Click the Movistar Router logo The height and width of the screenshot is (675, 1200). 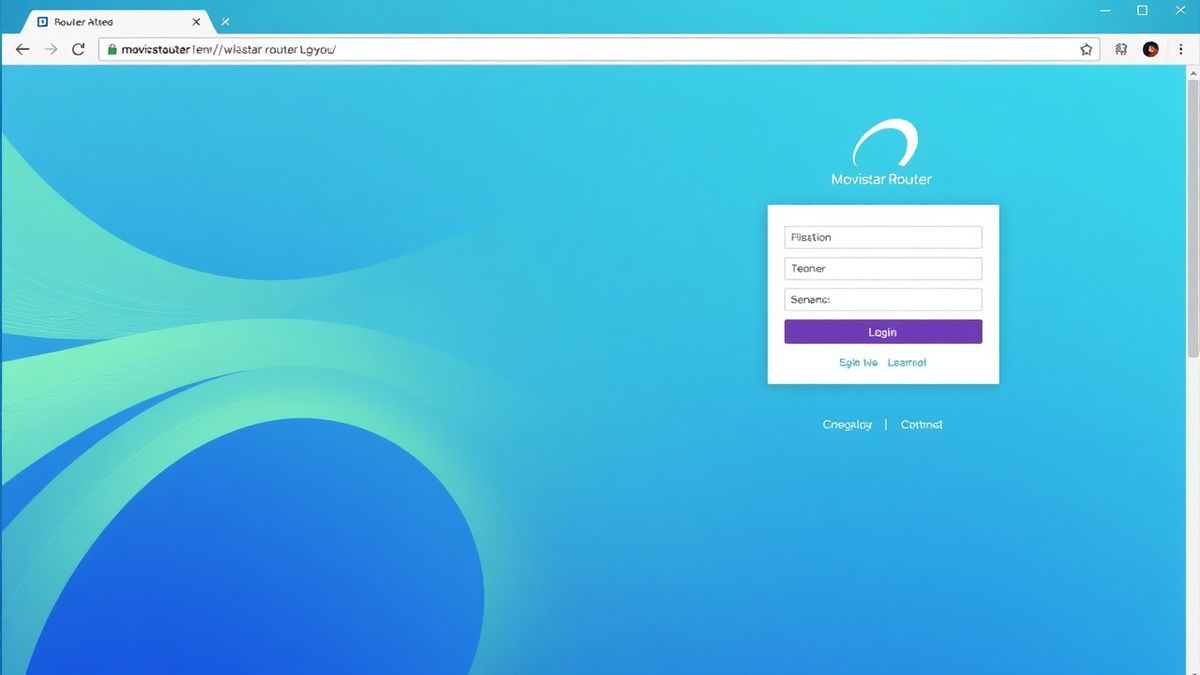(884, 143)
